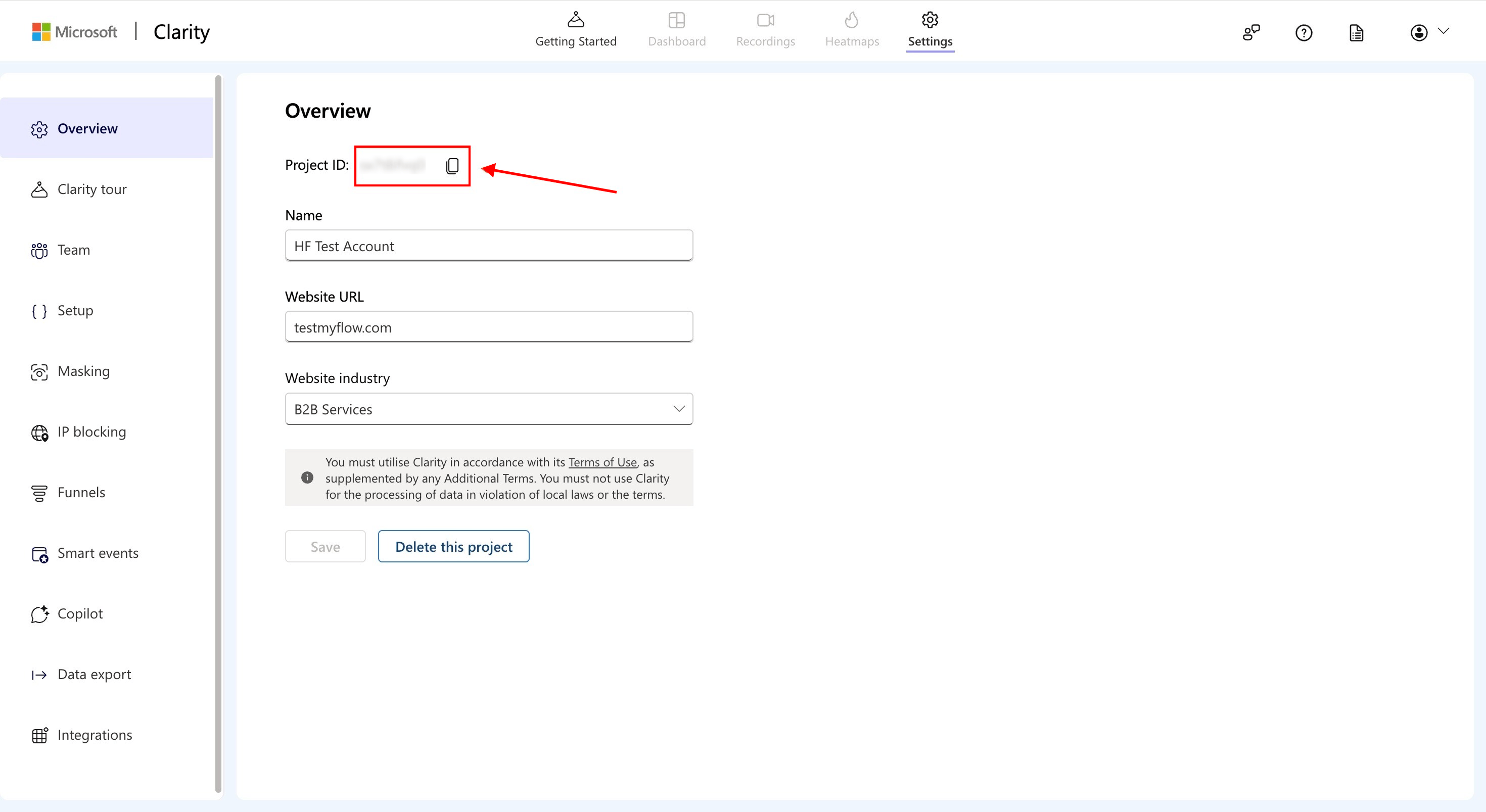
Task: Open IP blocking in the sidebar
Action: tap(107, 432)
